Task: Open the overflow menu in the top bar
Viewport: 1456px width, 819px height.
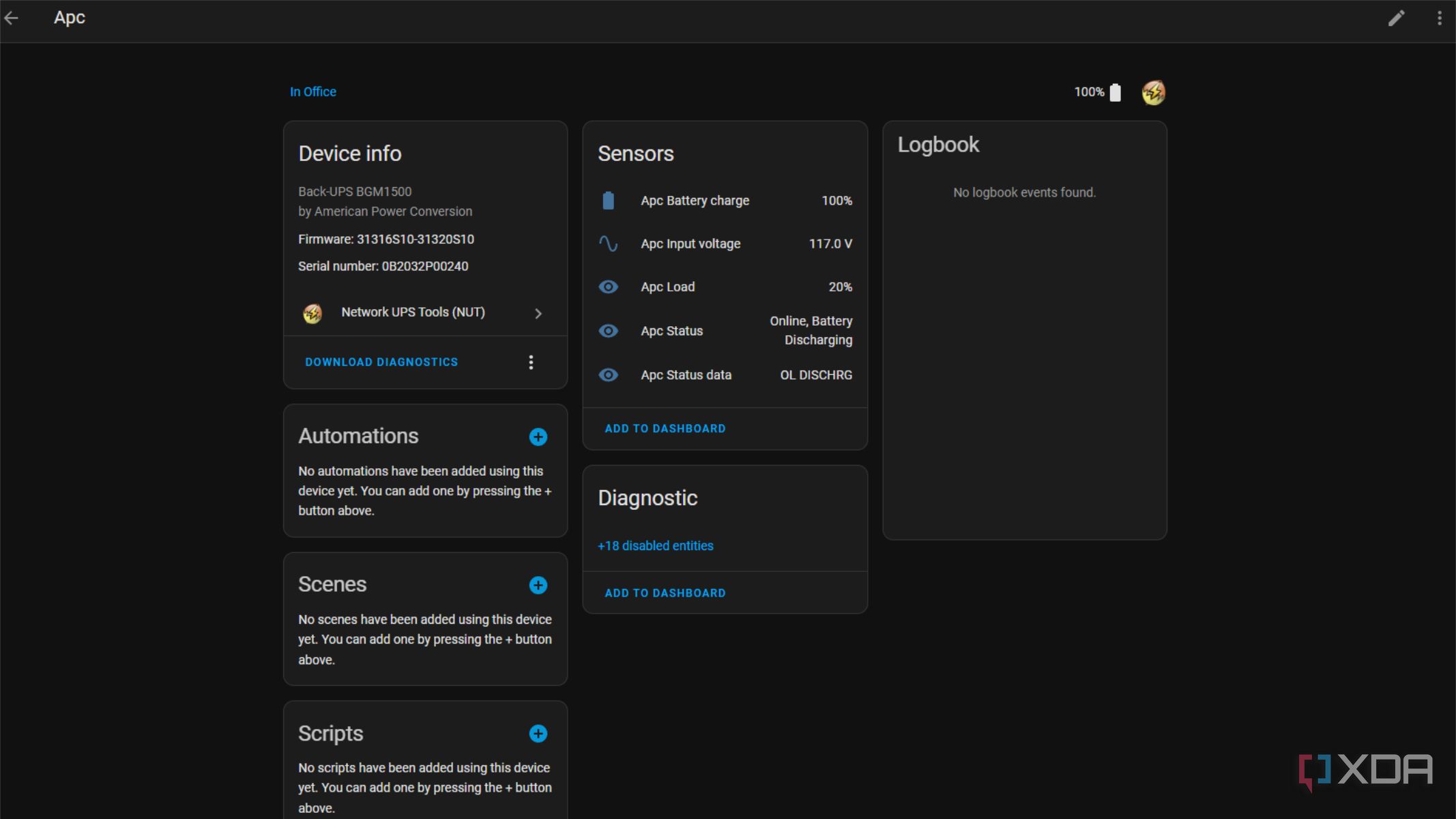Action: point(1438,17)
